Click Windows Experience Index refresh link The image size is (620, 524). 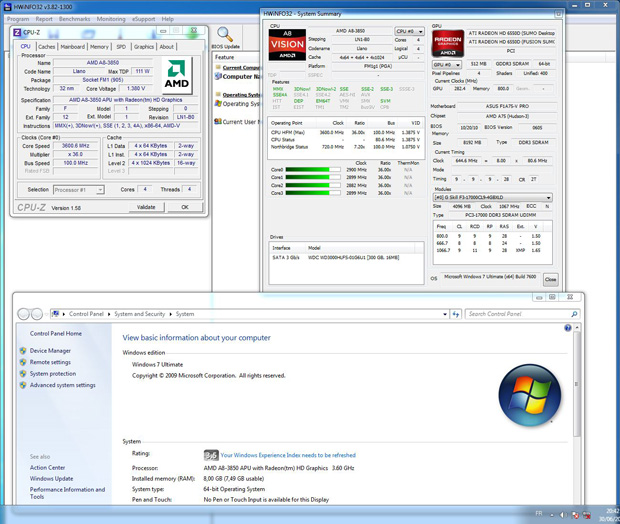click(288, 455)
